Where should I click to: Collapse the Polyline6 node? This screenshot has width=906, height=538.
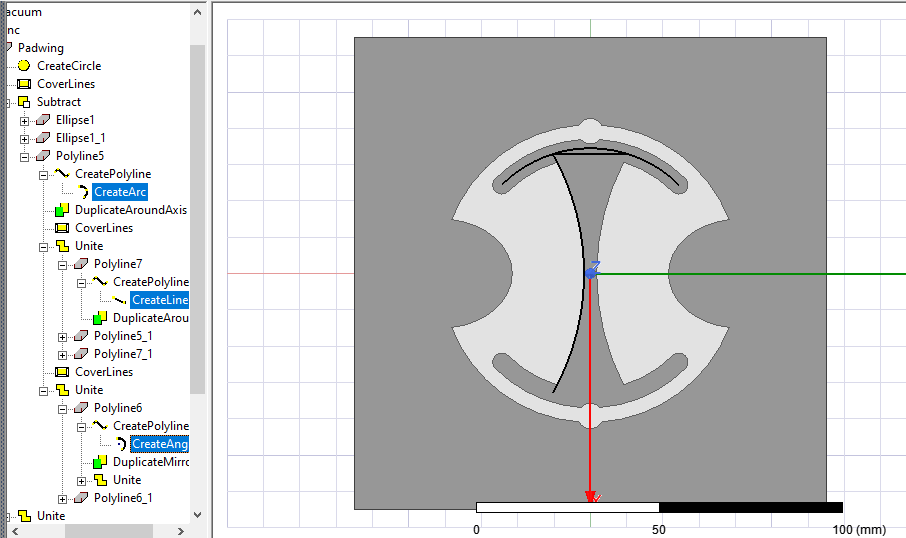62,409
